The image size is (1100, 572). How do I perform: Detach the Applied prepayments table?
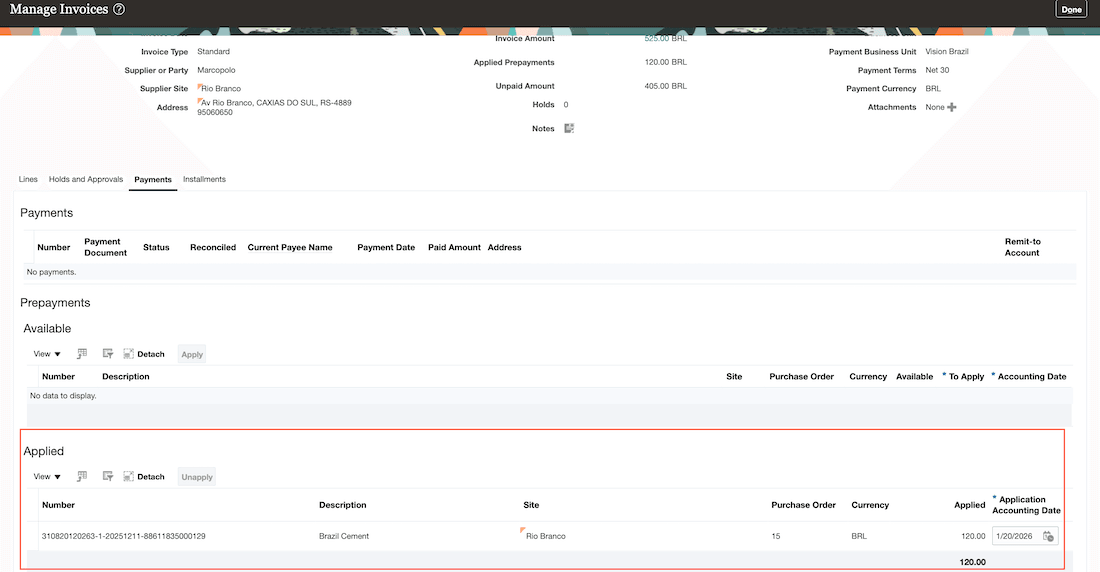coord(144,477)
